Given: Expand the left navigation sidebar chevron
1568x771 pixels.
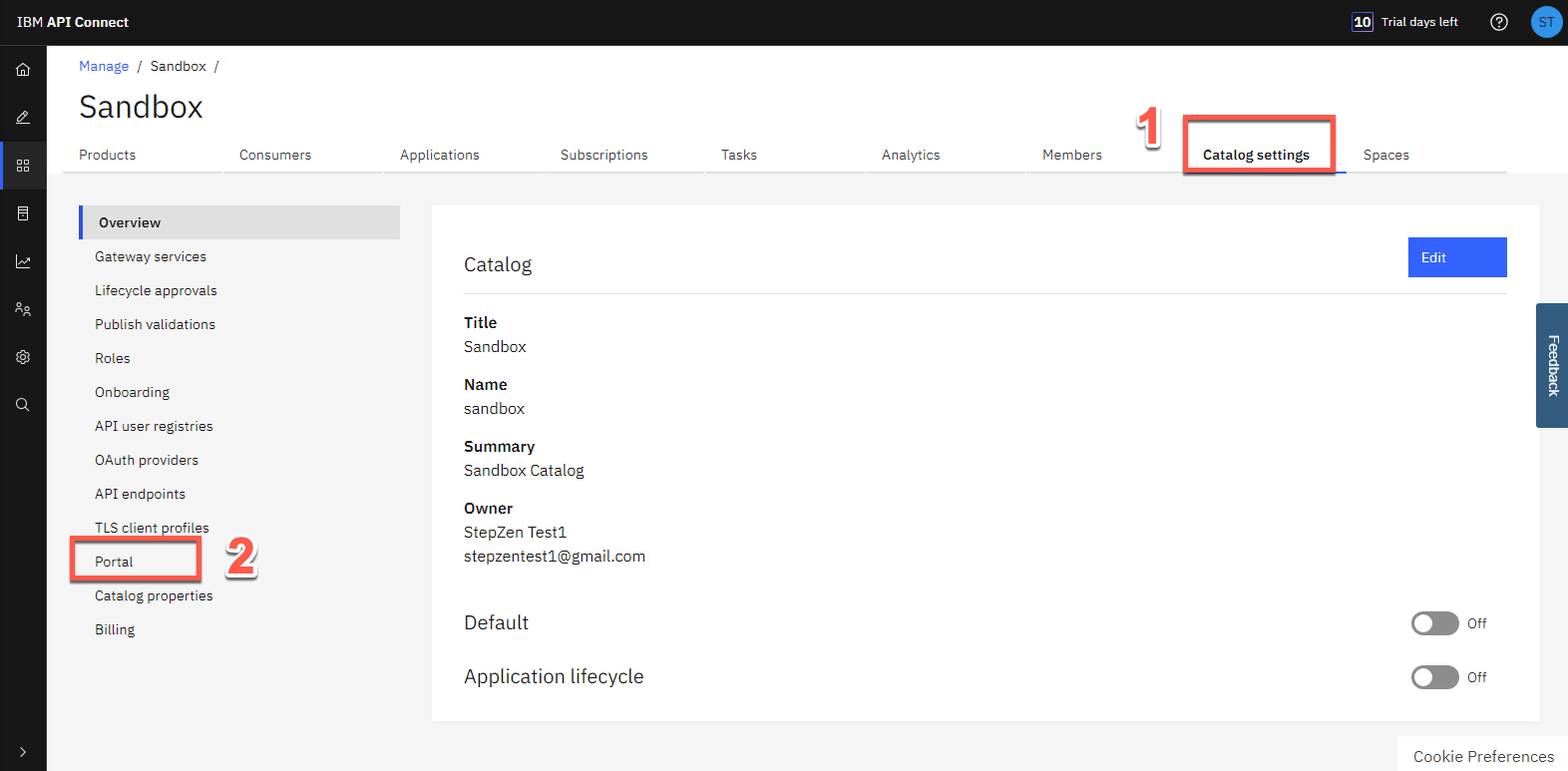Looking at the screenshot, I should coord(23,752).
